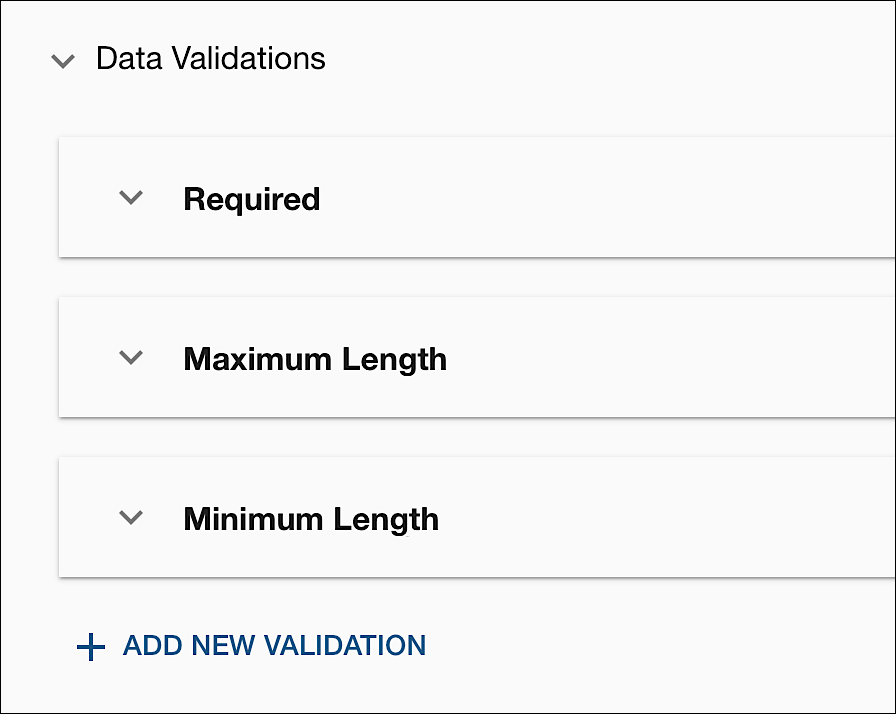
Task: Click the word Length in Minimum Length
Action: click(x=386, y=520)
